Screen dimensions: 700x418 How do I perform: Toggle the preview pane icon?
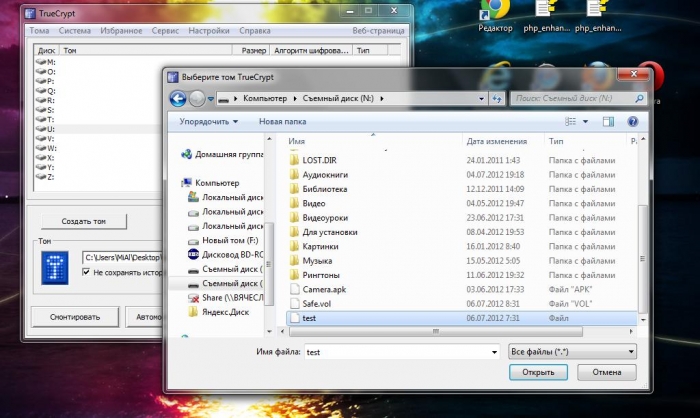point(607,122)
